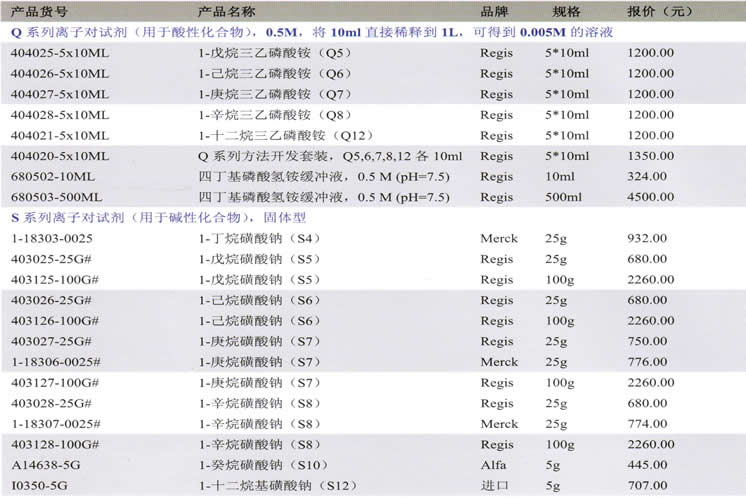The height and width of the screenshot is (498, 746).
Task: Select product code 404025-5x10ML
Action: (59, 52)
